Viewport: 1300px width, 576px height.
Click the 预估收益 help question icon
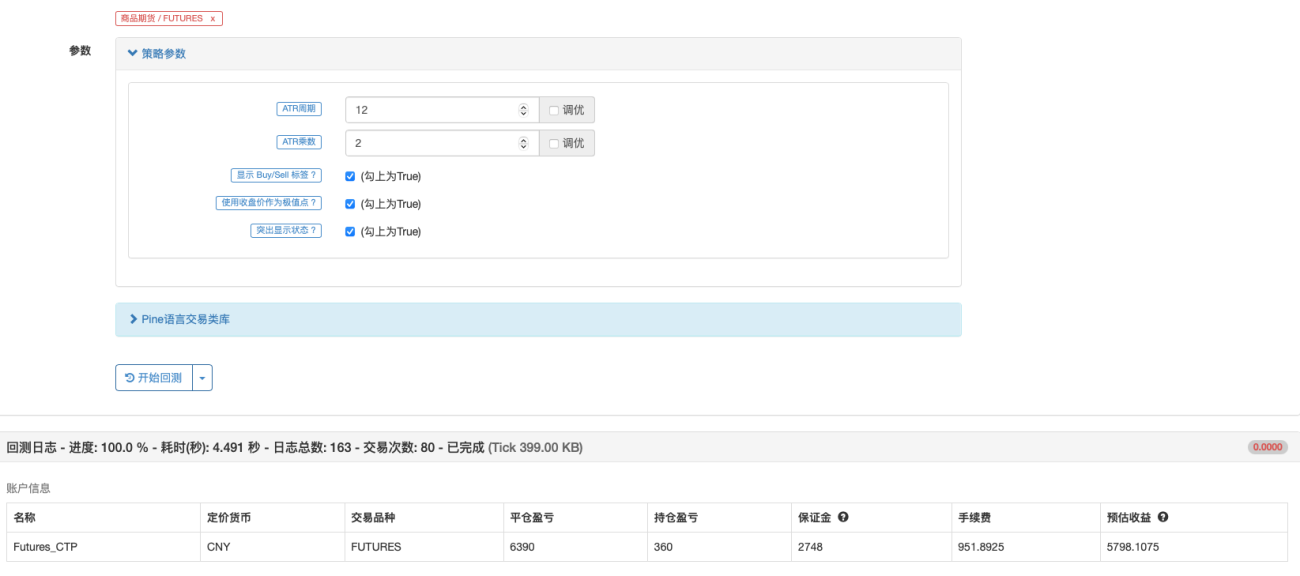[x=1164, y=517]
